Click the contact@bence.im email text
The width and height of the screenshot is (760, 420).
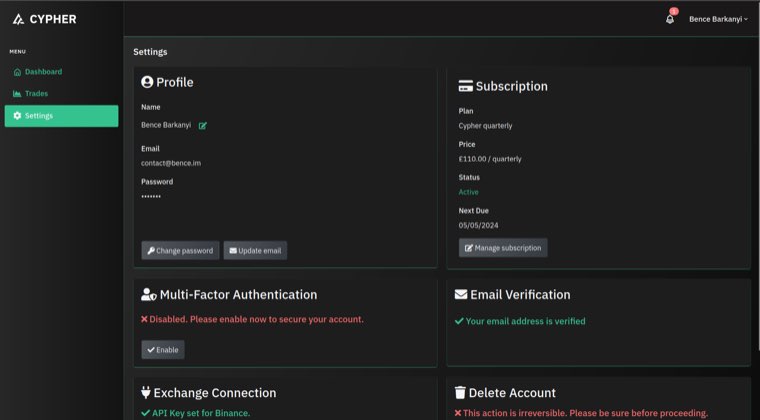(171, 163)
